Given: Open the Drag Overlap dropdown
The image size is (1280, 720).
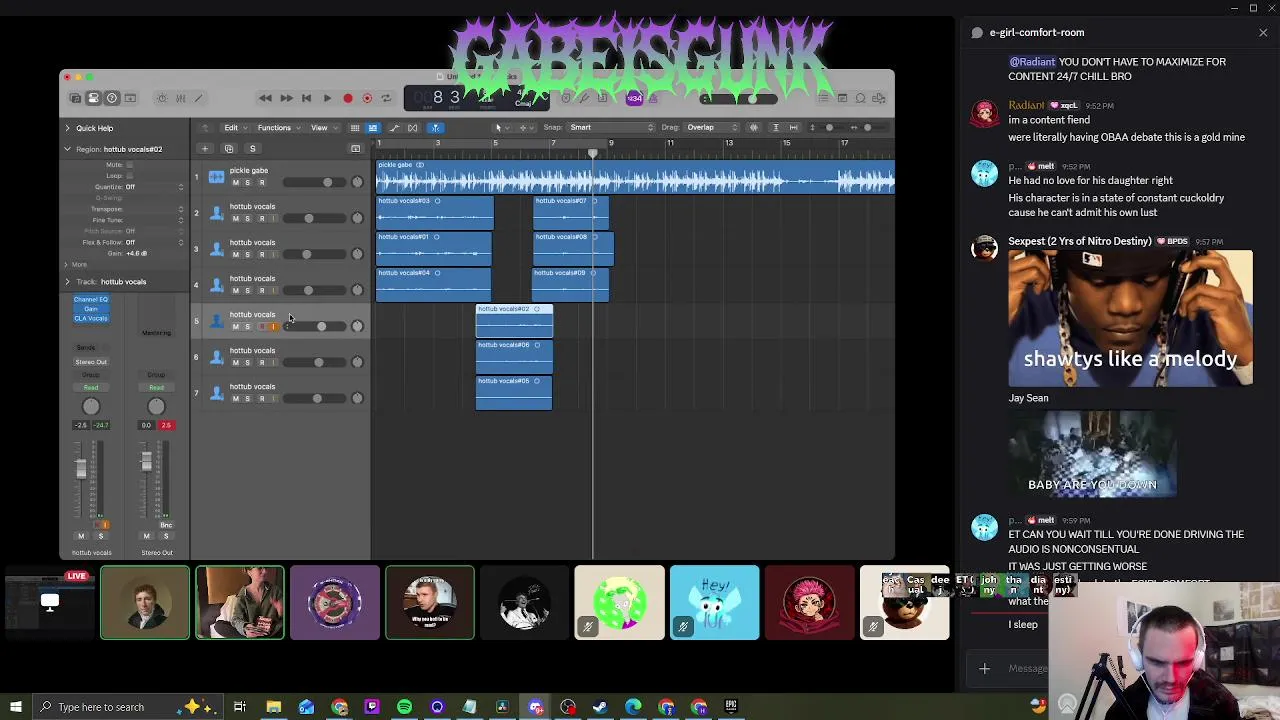Looking at the screenshot, I should click(x=711, y=128).
